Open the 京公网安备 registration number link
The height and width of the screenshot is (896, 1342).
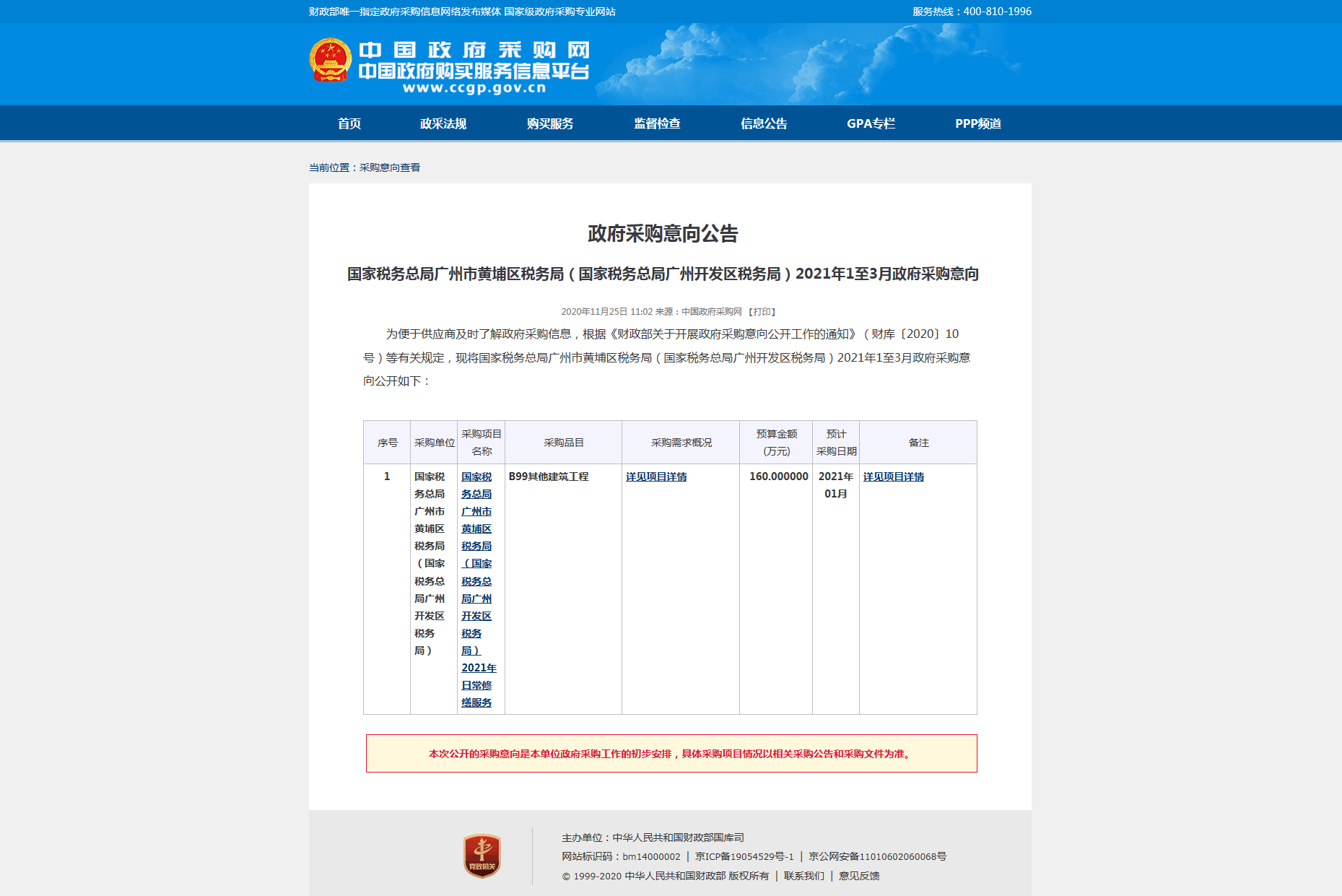click(x=877, y=857)
